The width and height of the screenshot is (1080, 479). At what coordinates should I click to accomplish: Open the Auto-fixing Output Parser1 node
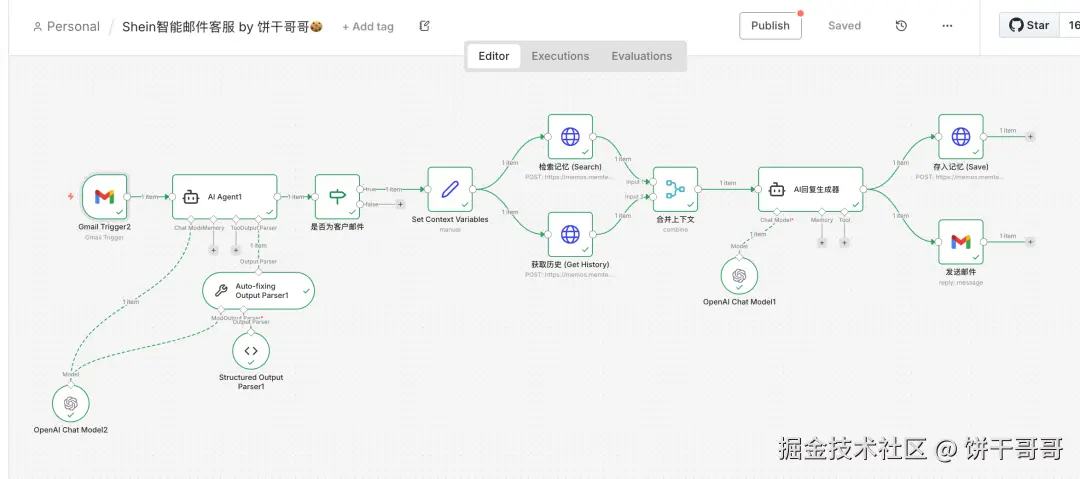pos(258,291)
